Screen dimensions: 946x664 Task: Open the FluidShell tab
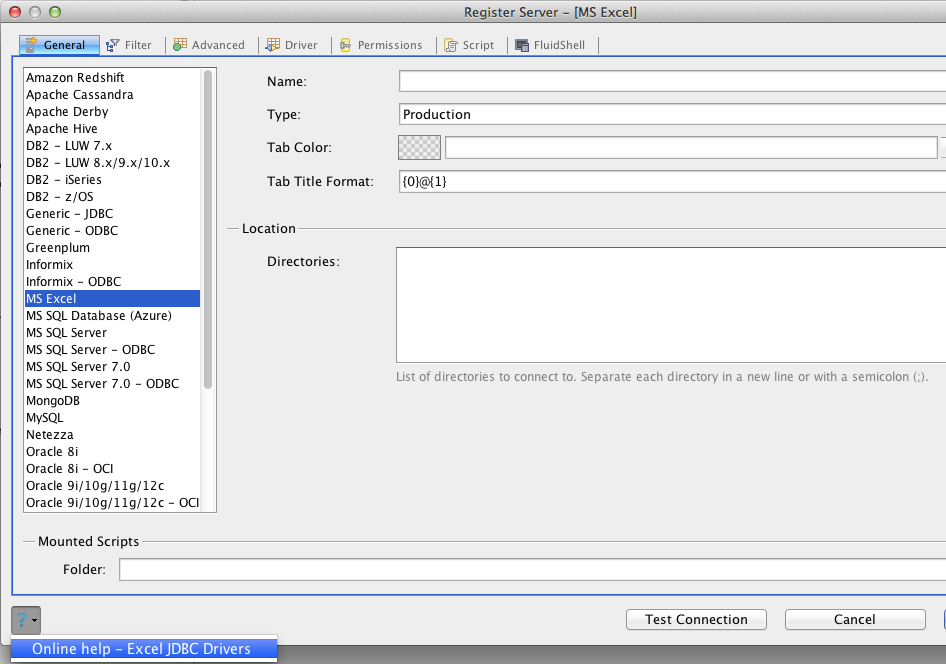click(550, 45)
